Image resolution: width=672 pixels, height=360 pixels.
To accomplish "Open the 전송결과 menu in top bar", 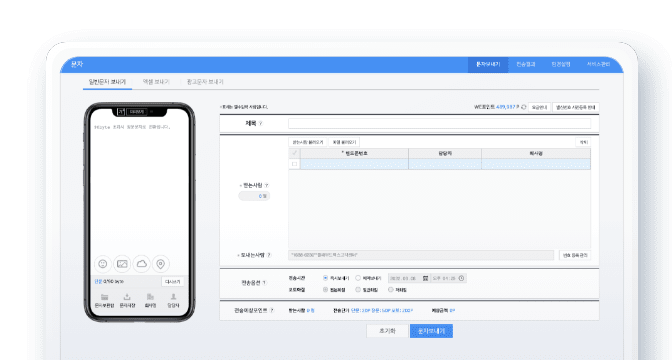I will click(525, 64).
